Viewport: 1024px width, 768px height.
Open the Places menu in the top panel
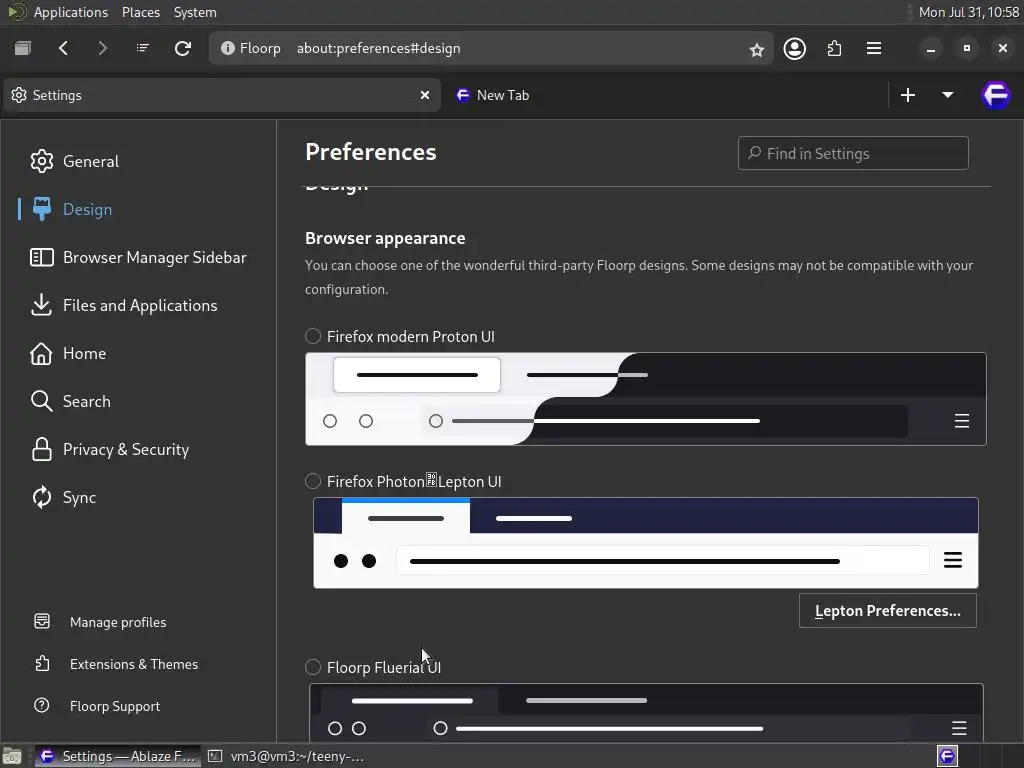click(140, 12)
